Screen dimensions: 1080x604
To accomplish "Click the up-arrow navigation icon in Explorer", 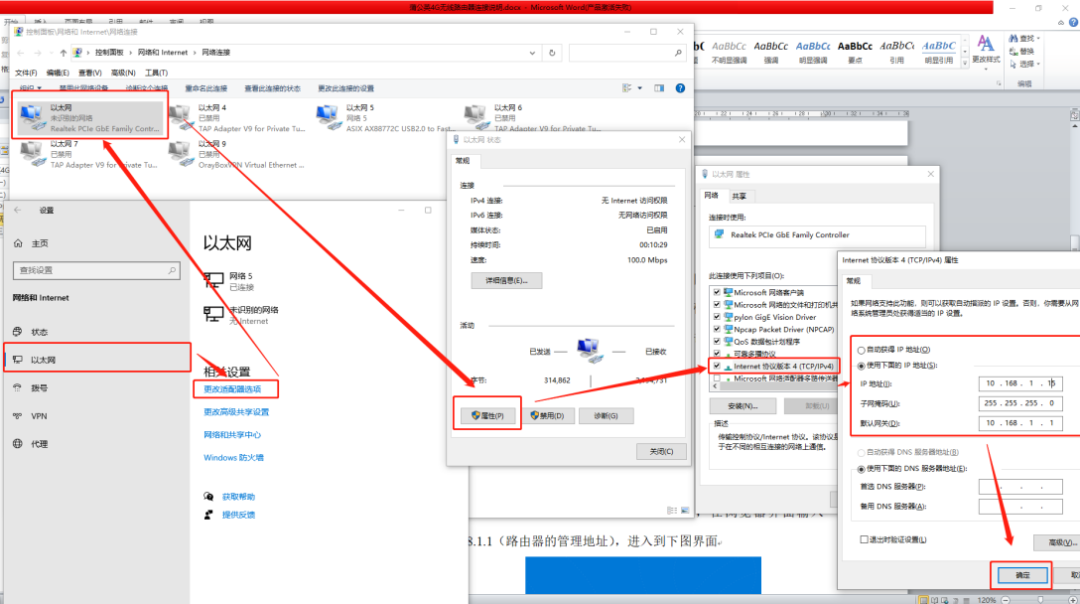I will pos(64,52).
